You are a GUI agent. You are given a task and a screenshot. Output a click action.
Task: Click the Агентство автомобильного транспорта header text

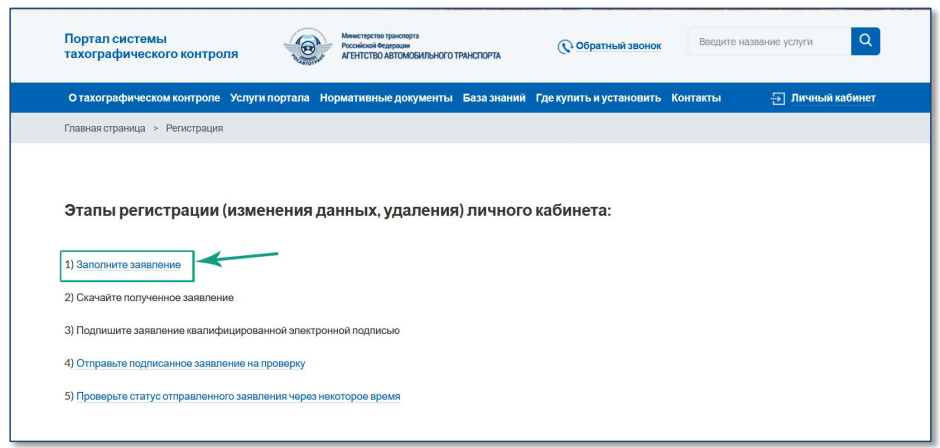420,55
